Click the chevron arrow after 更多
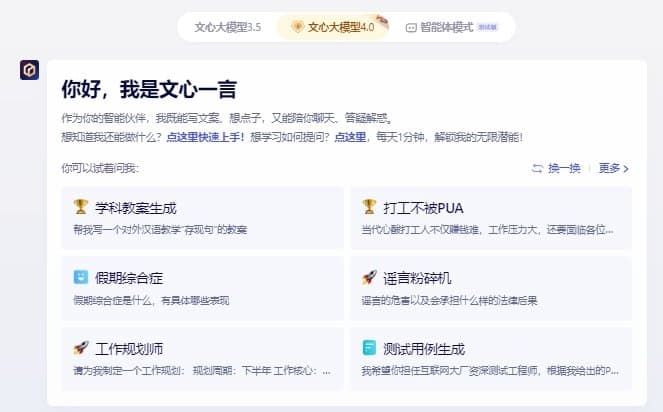 626,169
